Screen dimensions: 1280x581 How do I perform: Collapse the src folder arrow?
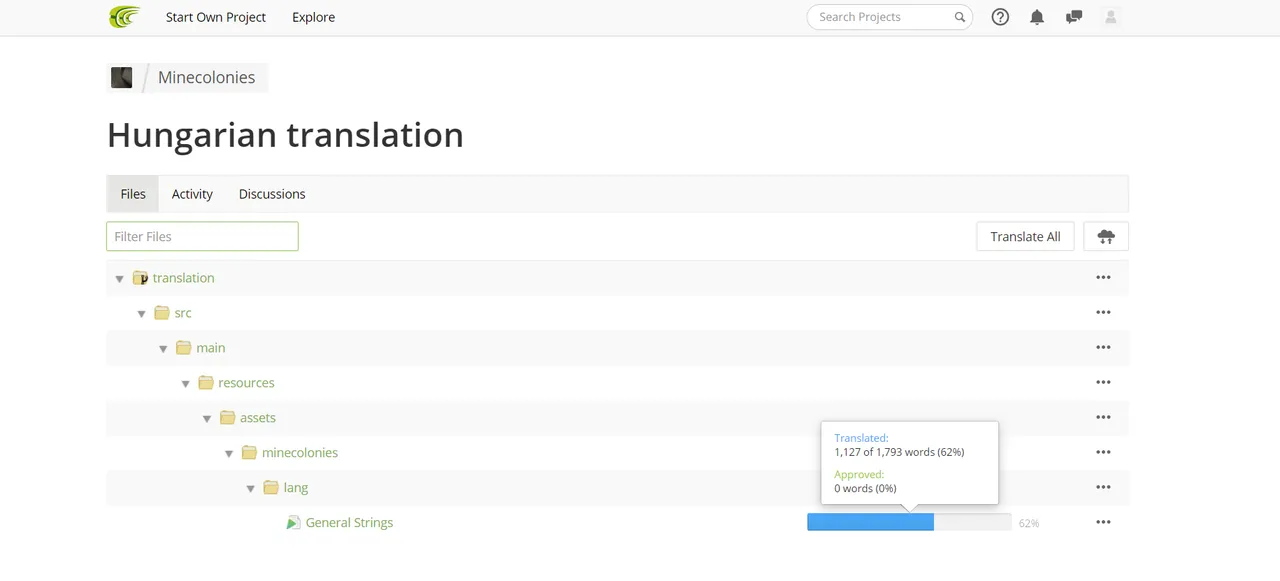tap(142, 314)
